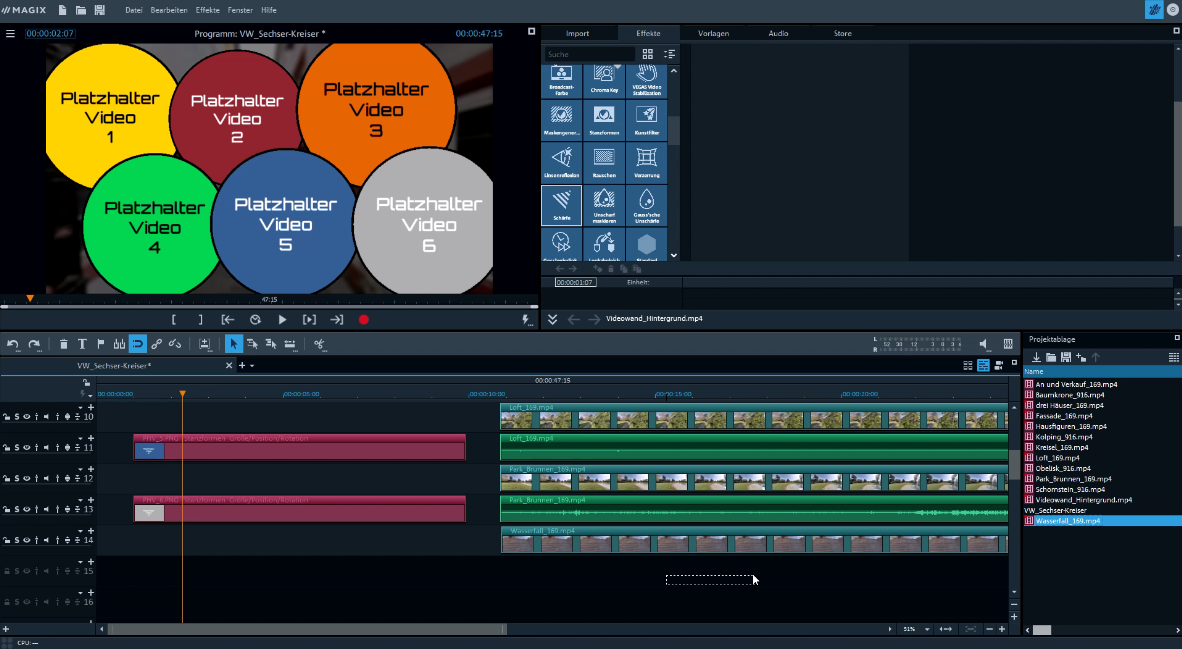Click the red Record button
The width and height of the screenshot is (1182, 649).
pos(364,319)
